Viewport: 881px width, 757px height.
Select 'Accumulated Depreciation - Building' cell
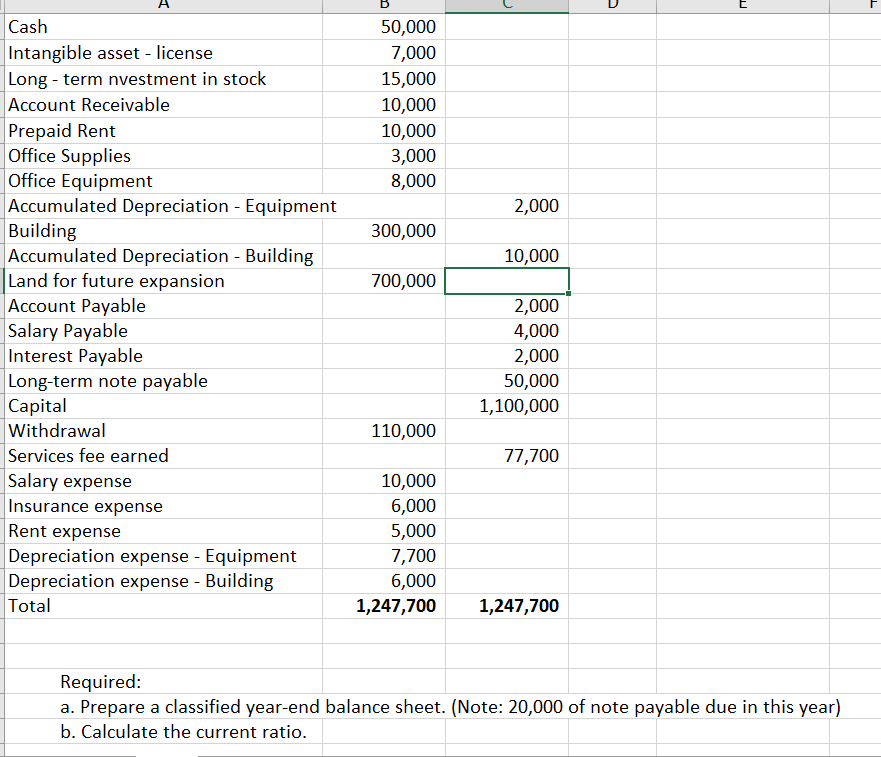tap(164, 256)
